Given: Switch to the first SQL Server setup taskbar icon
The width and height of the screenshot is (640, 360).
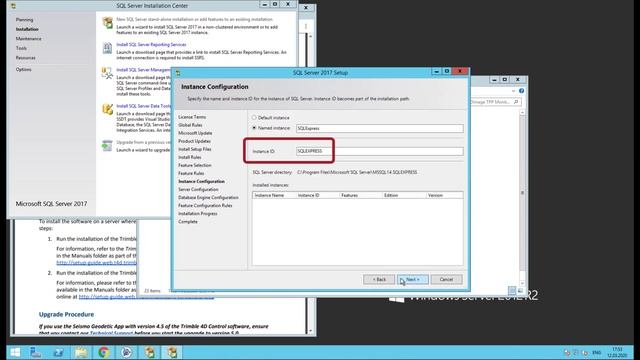Looking at the screenshot, I should tap(149, 352).
